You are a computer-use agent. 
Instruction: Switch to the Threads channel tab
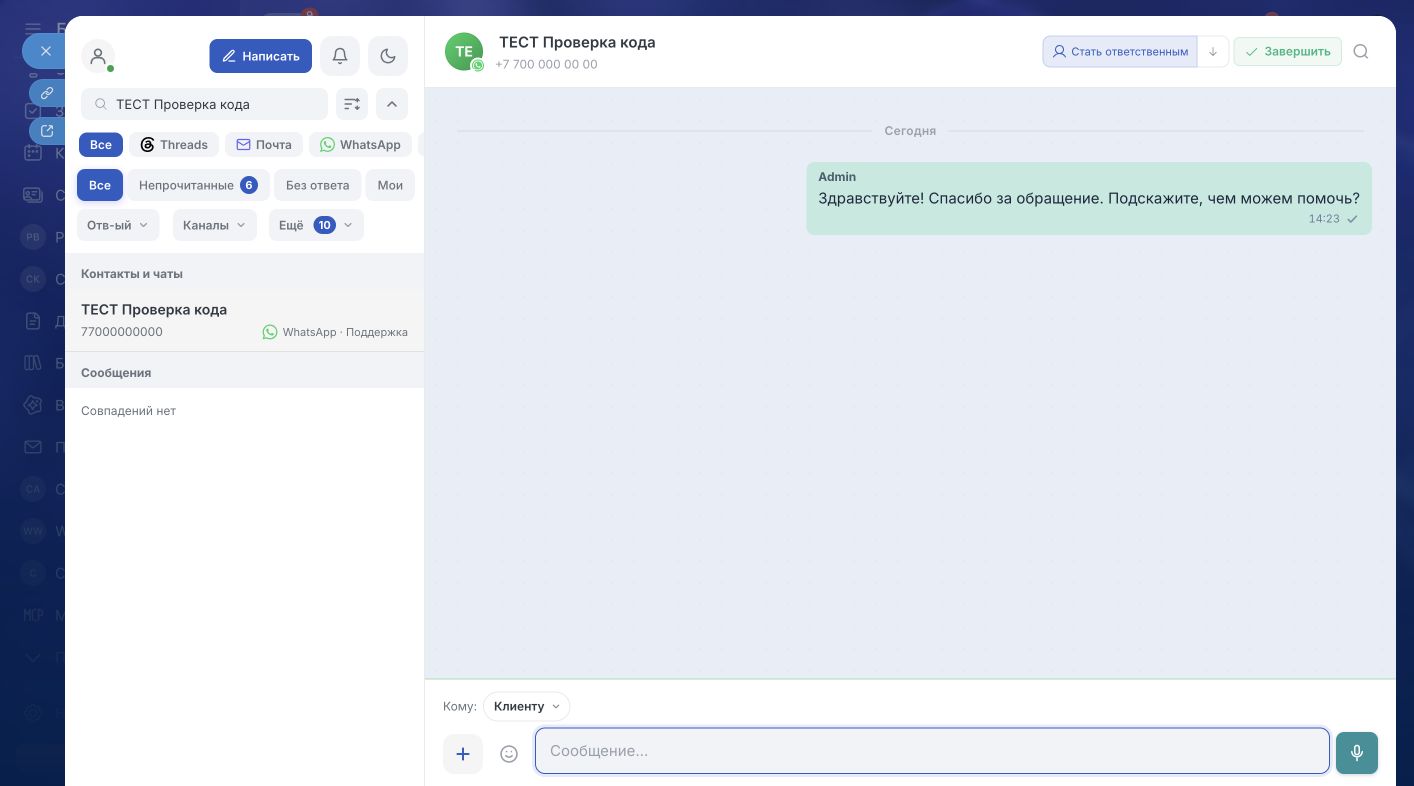pyautogui.click(x=174, y=145)
